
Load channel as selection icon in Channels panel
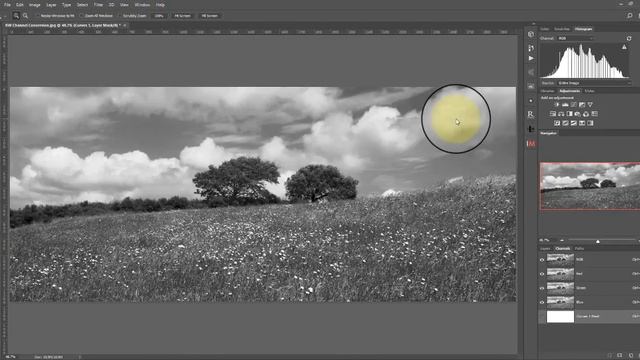[610, 355]
